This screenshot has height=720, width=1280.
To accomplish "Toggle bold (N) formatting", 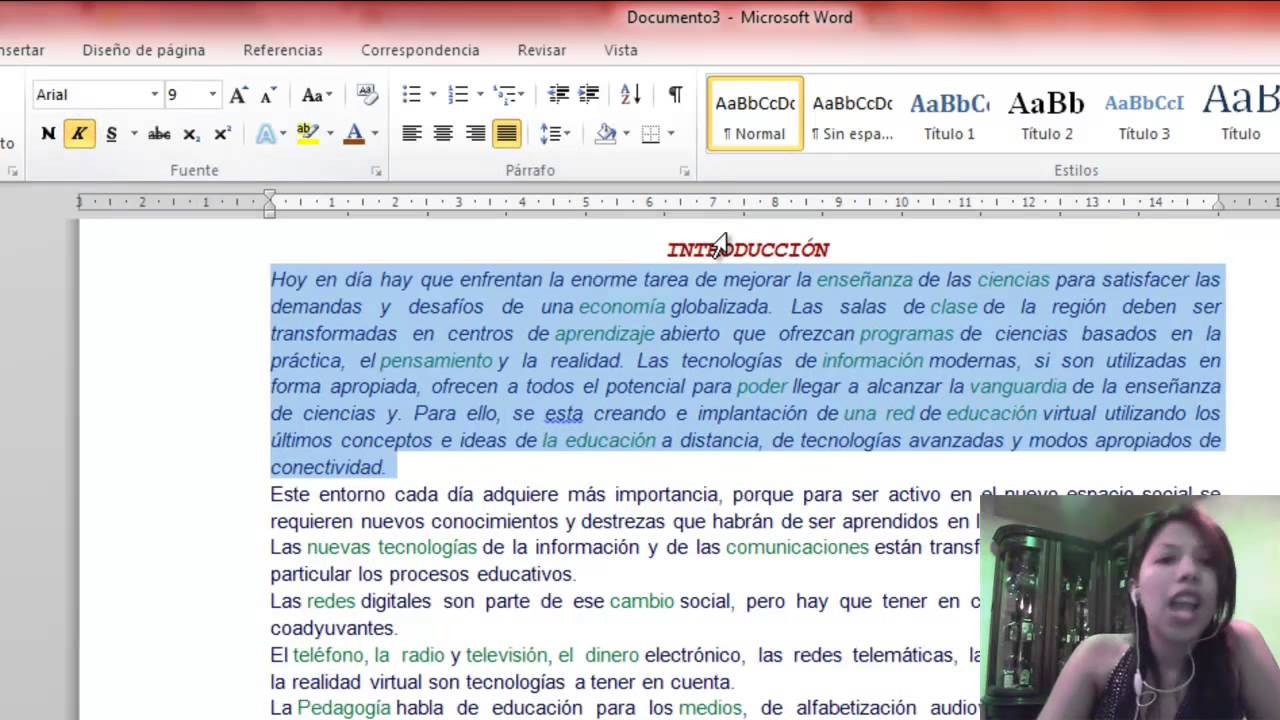I will (48, 133).
